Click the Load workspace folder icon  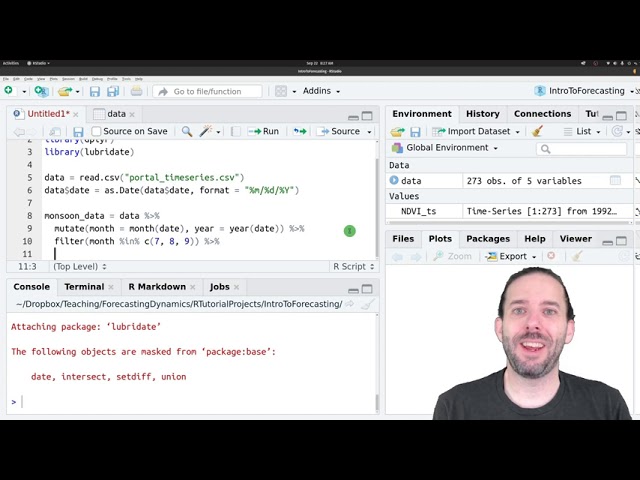[x=397, y=131]
